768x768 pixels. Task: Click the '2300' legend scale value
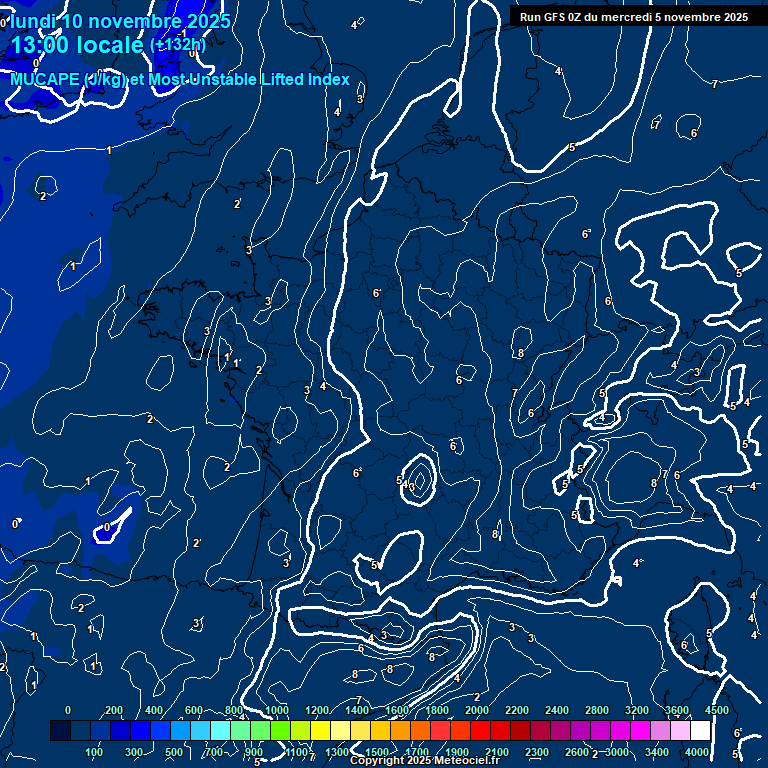point(537,752)
